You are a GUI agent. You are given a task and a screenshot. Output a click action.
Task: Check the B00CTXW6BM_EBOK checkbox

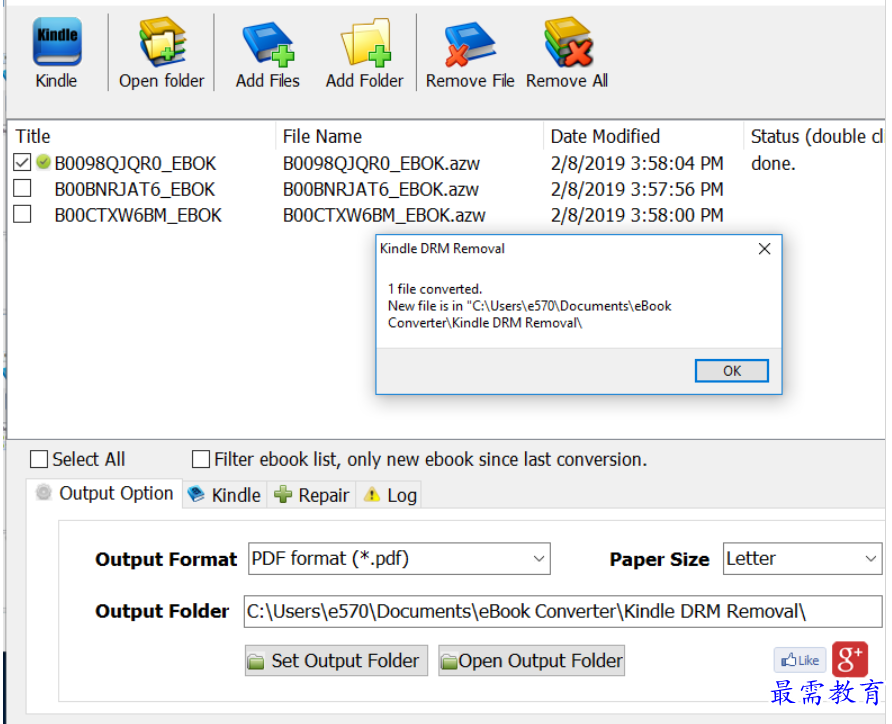click(22, 214)
